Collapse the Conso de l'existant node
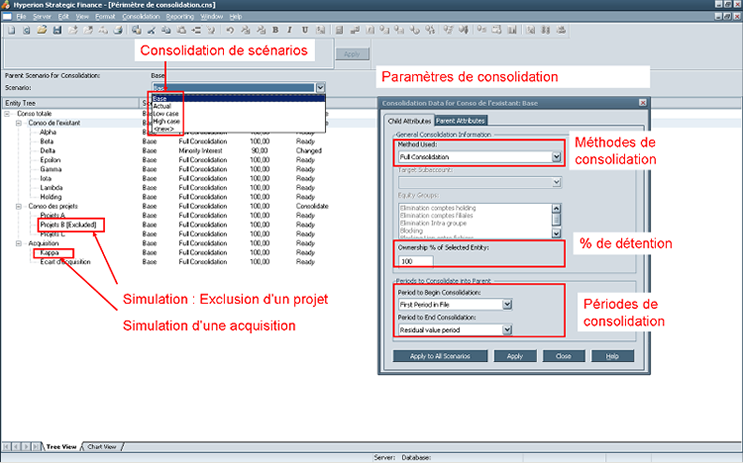The width and height of the screenshot is (743, 463). point(18,123)
